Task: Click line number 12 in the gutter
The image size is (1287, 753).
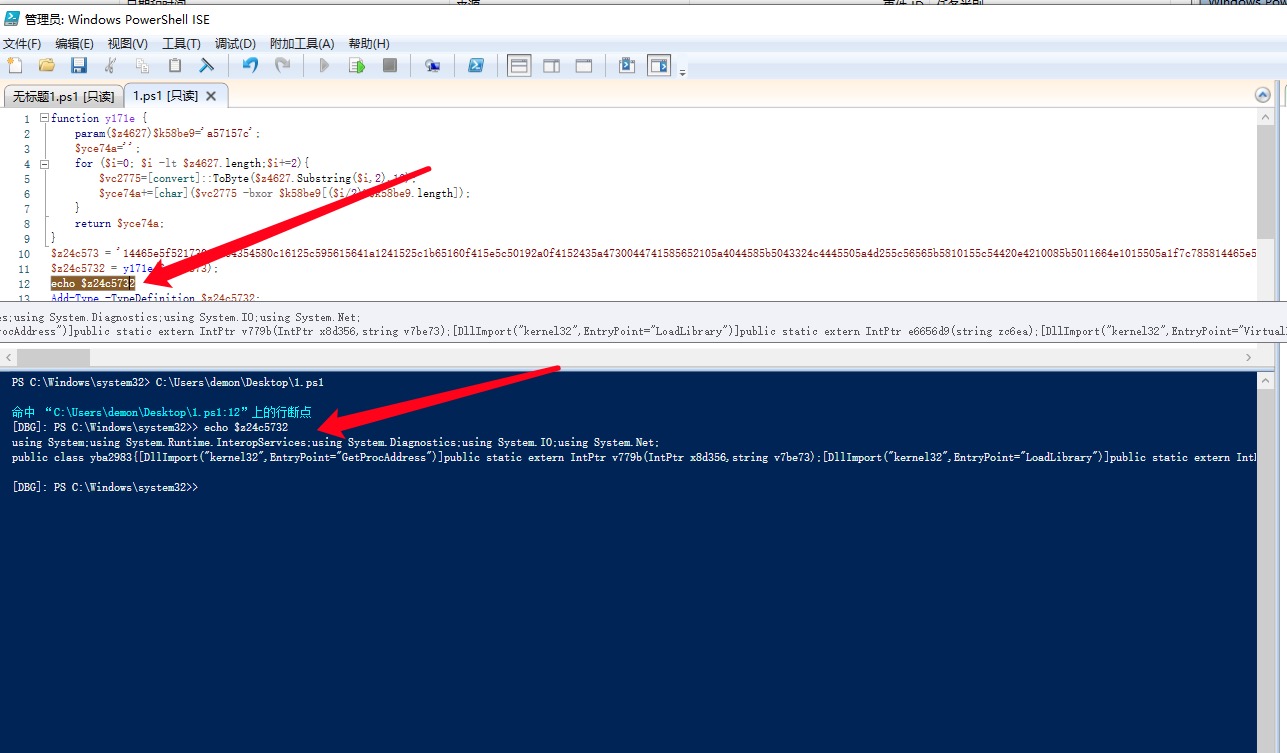Action: tap(26, 284)
